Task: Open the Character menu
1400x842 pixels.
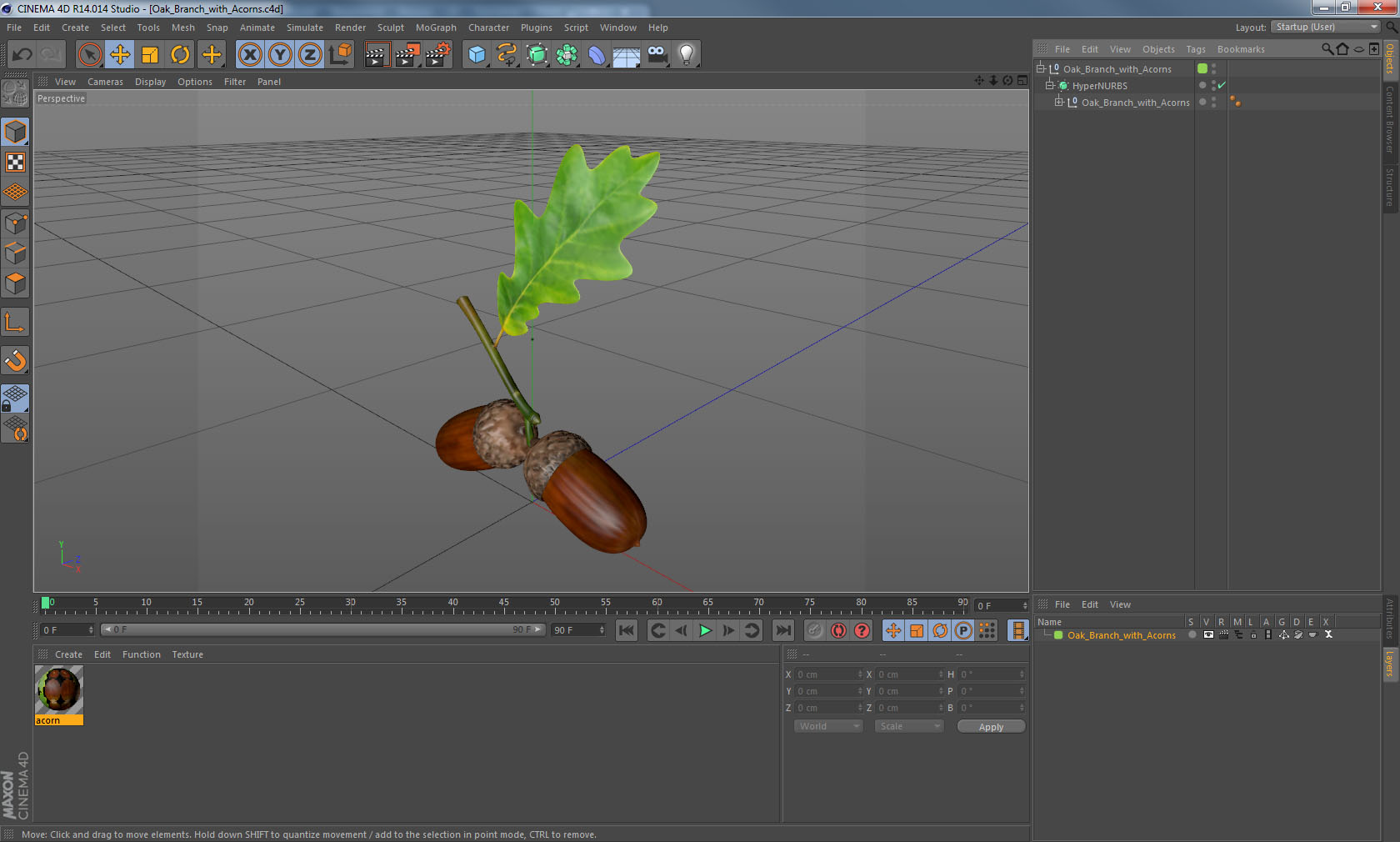Action: [x=488, y=28]
